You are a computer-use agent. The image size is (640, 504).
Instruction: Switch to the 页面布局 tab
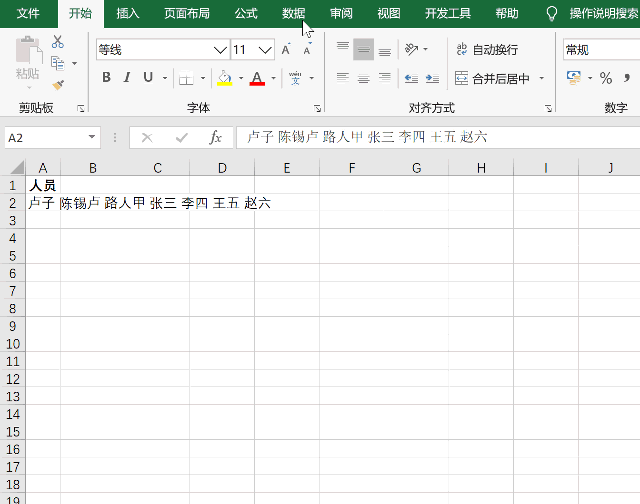[187, 13]
